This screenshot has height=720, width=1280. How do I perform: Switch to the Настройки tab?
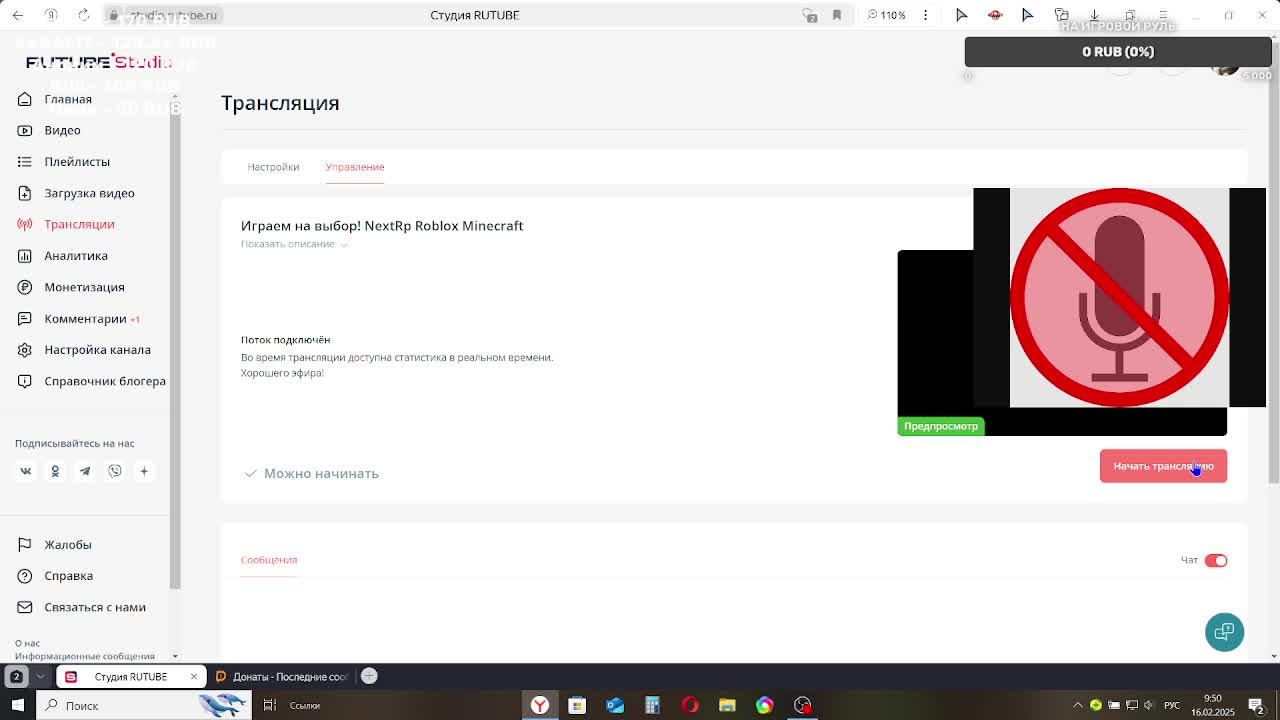click(x=273, y=167)
